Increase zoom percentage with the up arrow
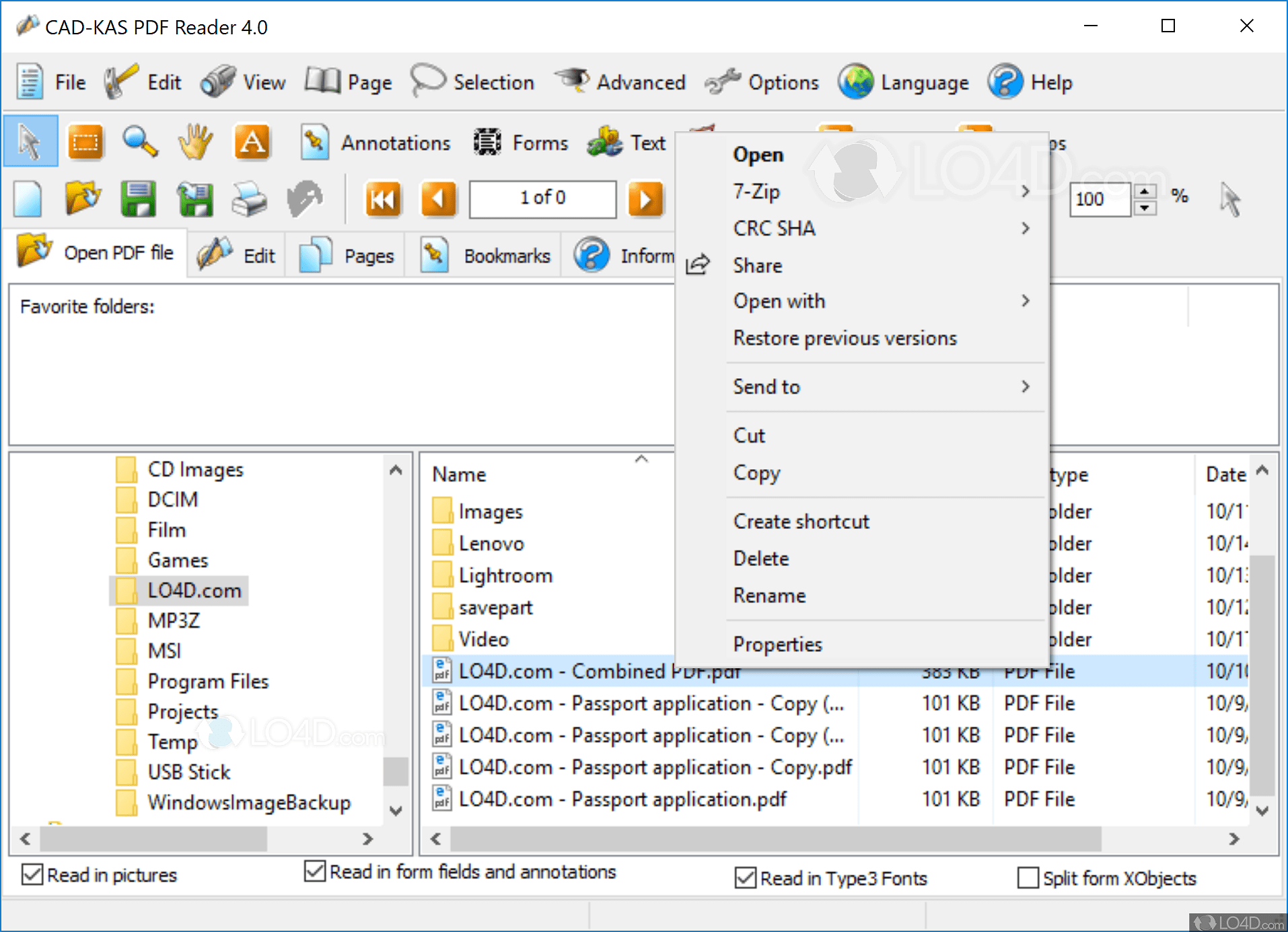This screenshot has width=1288, height=932. (x=1145, y=191)
